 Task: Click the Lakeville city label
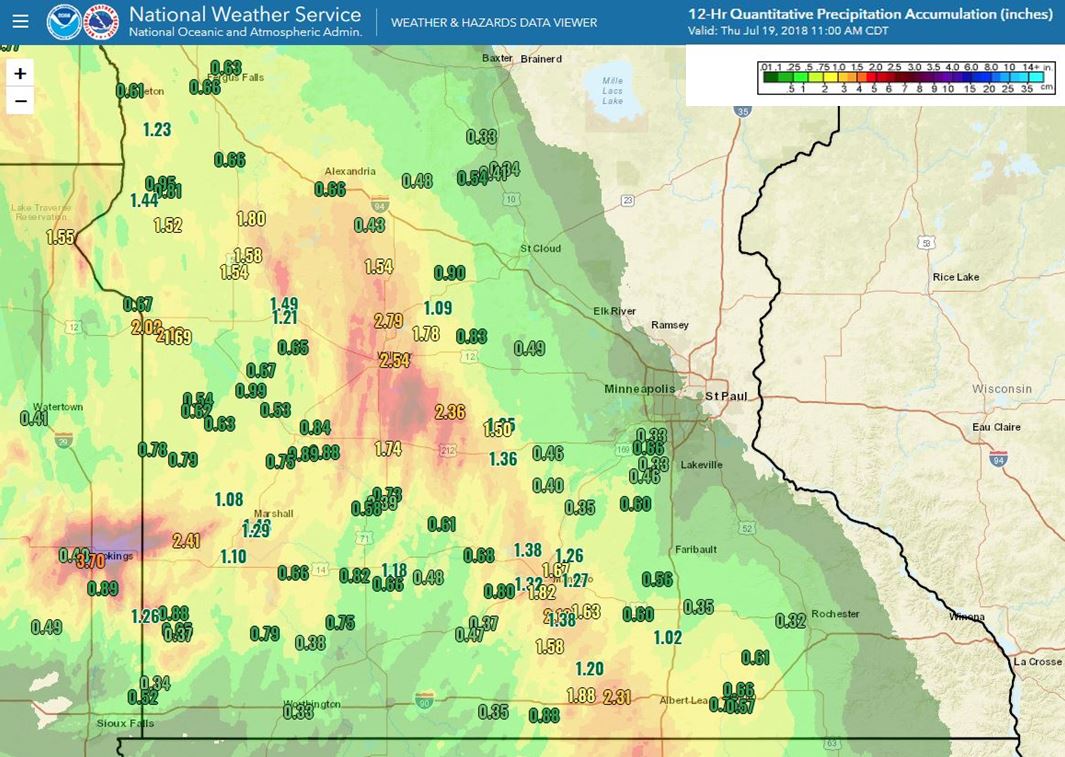702,465
